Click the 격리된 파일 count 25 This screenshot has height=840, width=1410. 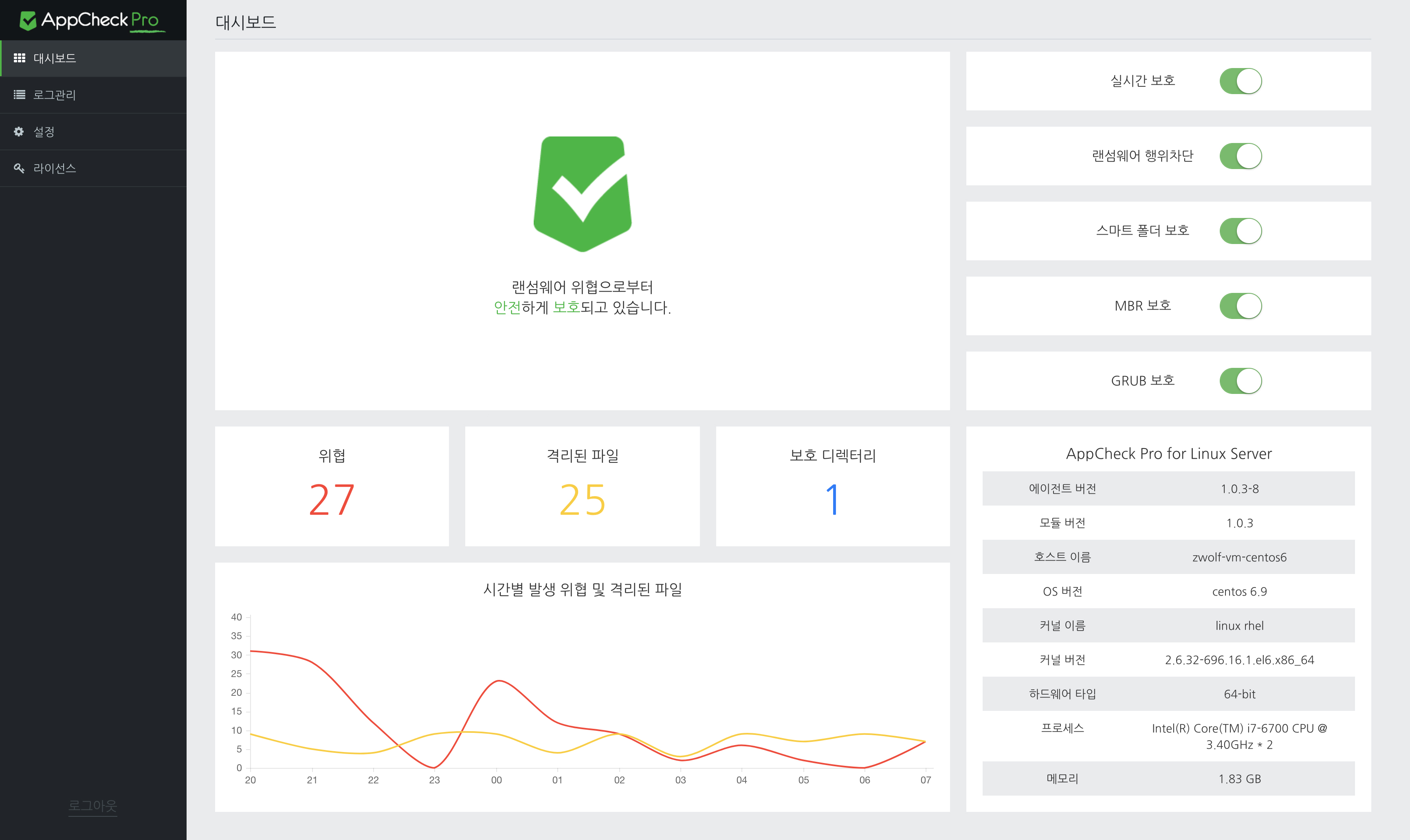[x=583, y=499]
